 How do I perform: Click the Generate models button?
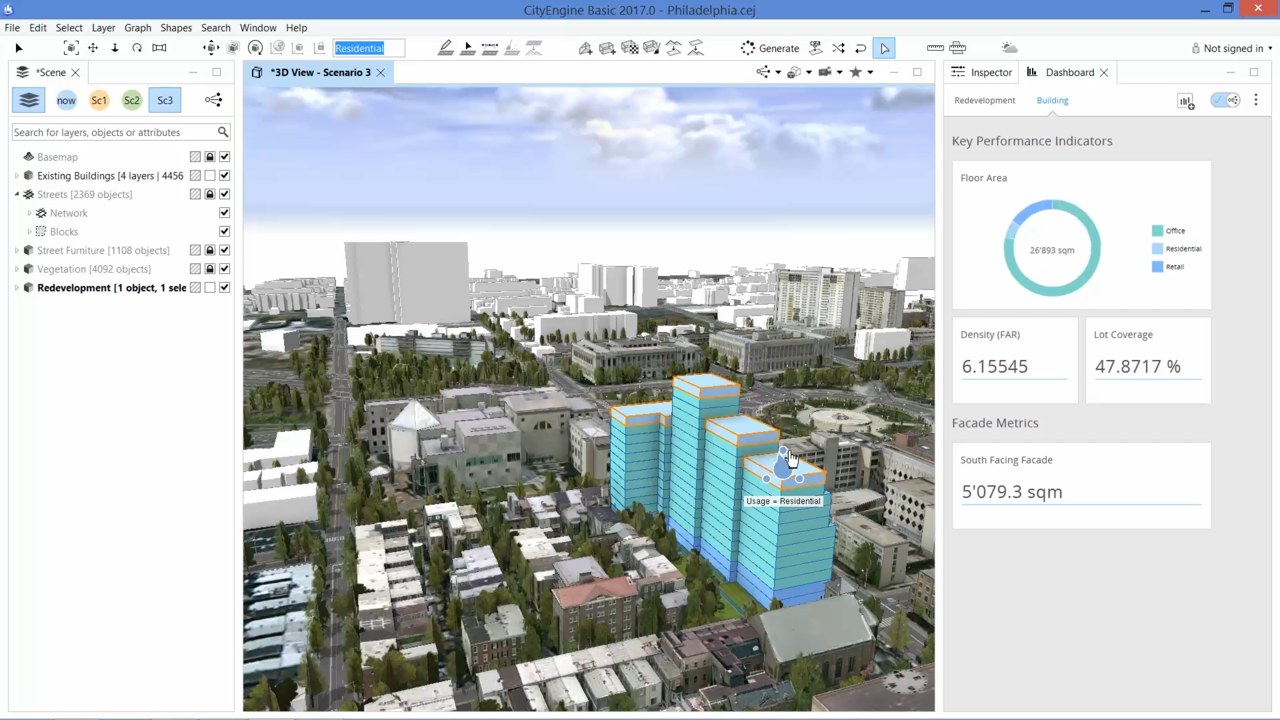click(x=769, y=48)
